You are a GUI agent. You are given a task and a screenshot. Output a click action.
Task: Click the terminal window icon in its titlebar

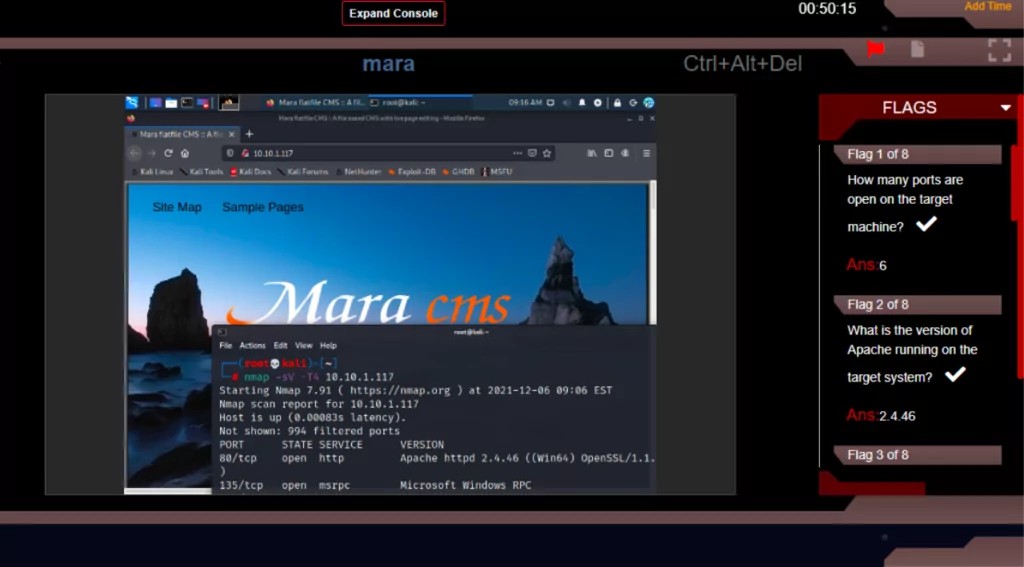click(222, 332)
